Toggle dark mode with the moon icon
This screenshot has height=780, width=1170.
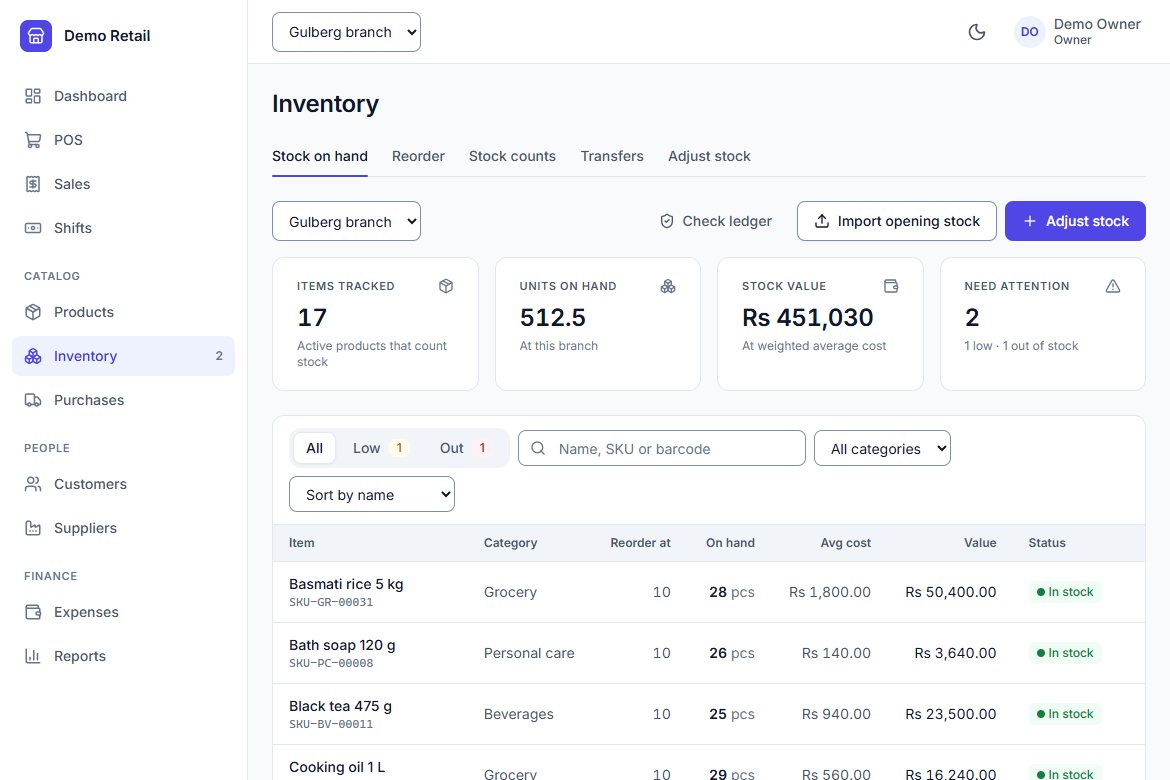coord(977,32)
